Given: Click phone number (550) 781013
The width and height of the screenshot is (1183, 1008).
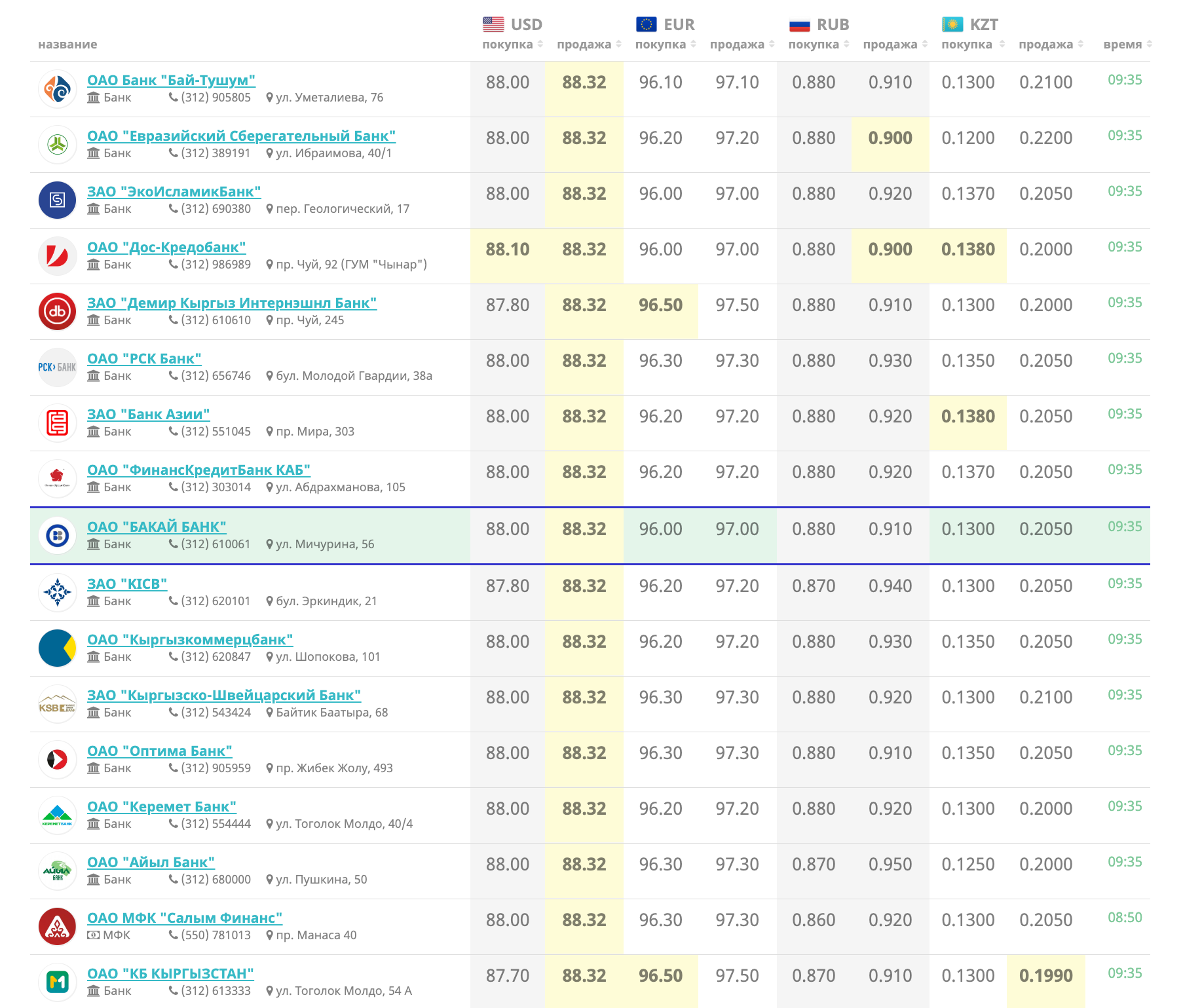Looking at the screenshot, I should [x=216, y=935].
